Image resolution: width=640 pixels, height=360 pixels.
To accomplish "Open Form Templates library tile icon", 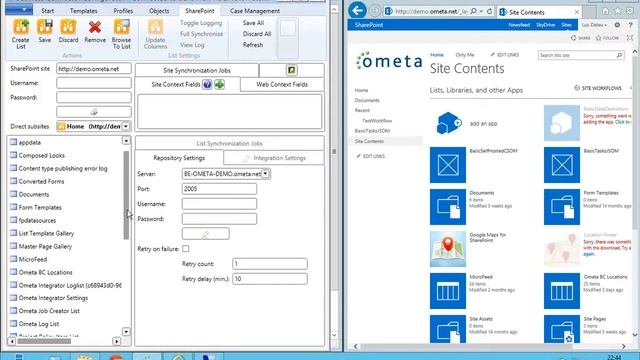I will tap(562, 207).
